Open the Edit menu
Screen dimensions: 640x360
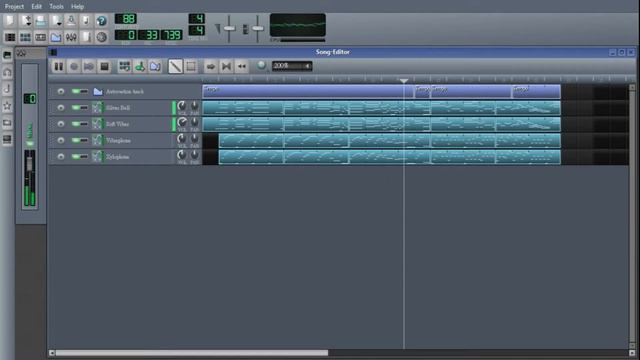point(36,7)
